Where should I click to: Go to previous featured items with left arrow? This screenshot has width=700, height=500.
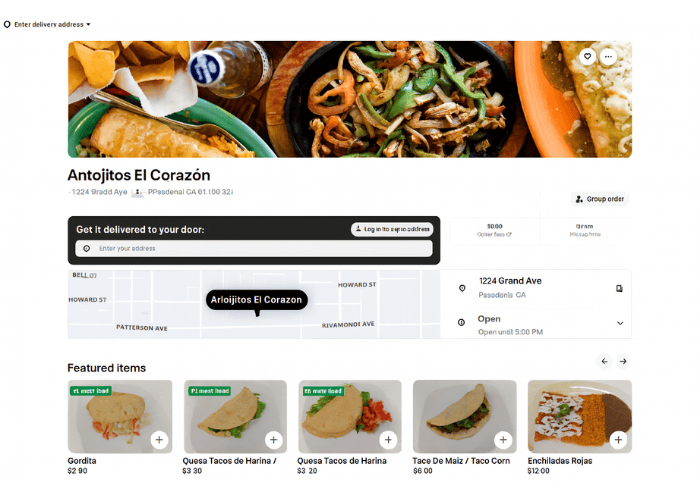tap(604, 361)
